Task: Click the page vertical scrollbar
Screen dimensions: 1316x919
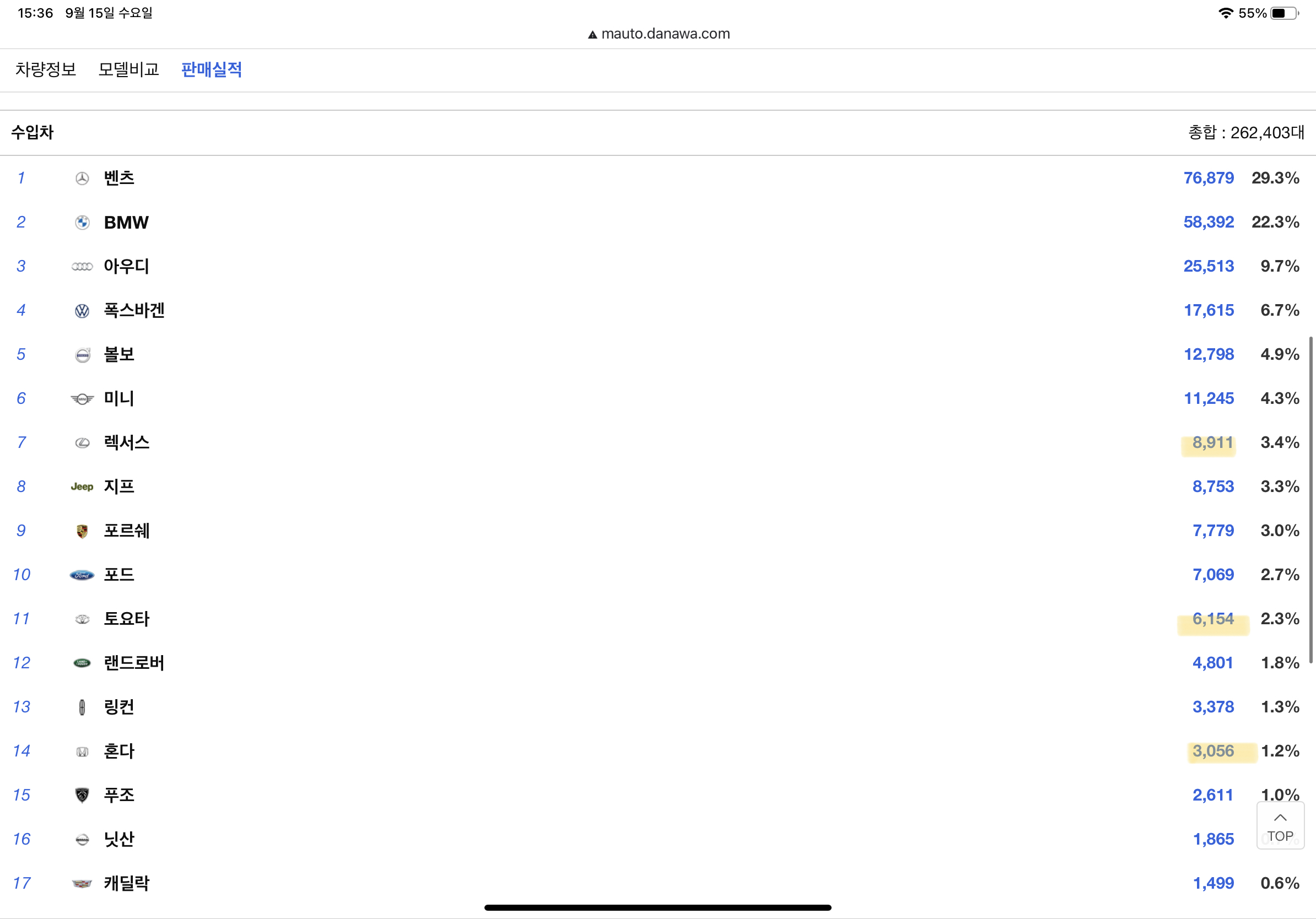Action: pos(1311,500)
